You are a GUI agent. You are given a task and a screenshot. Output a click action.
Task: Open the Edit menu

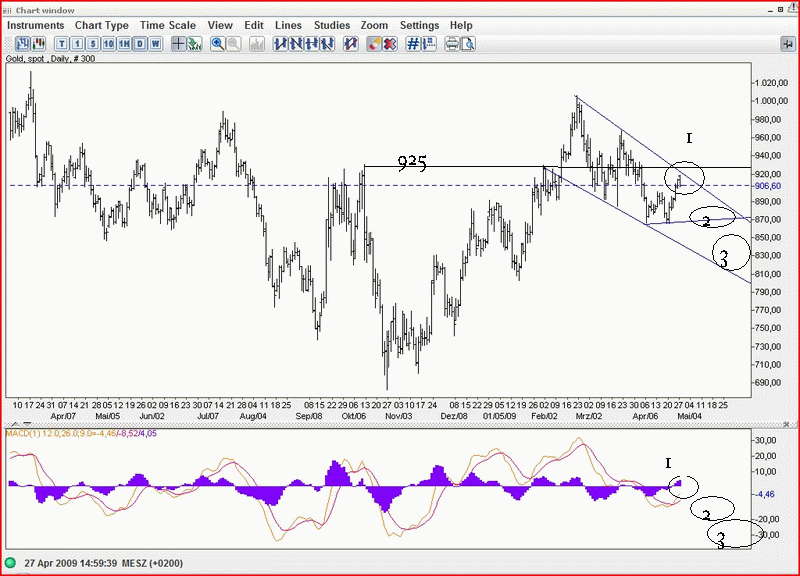click(254, 25)
